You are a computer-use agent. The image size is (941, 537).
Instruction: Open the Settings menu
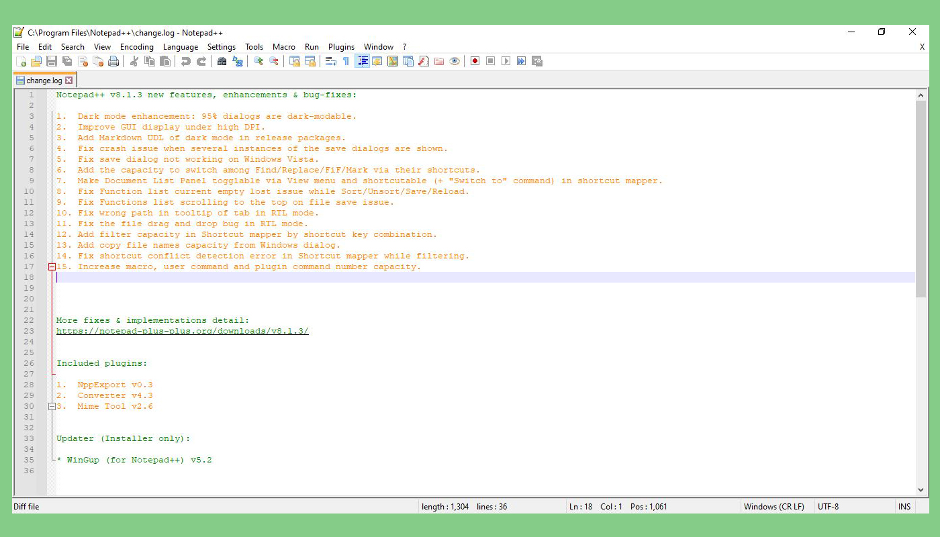tap(221, 47)
